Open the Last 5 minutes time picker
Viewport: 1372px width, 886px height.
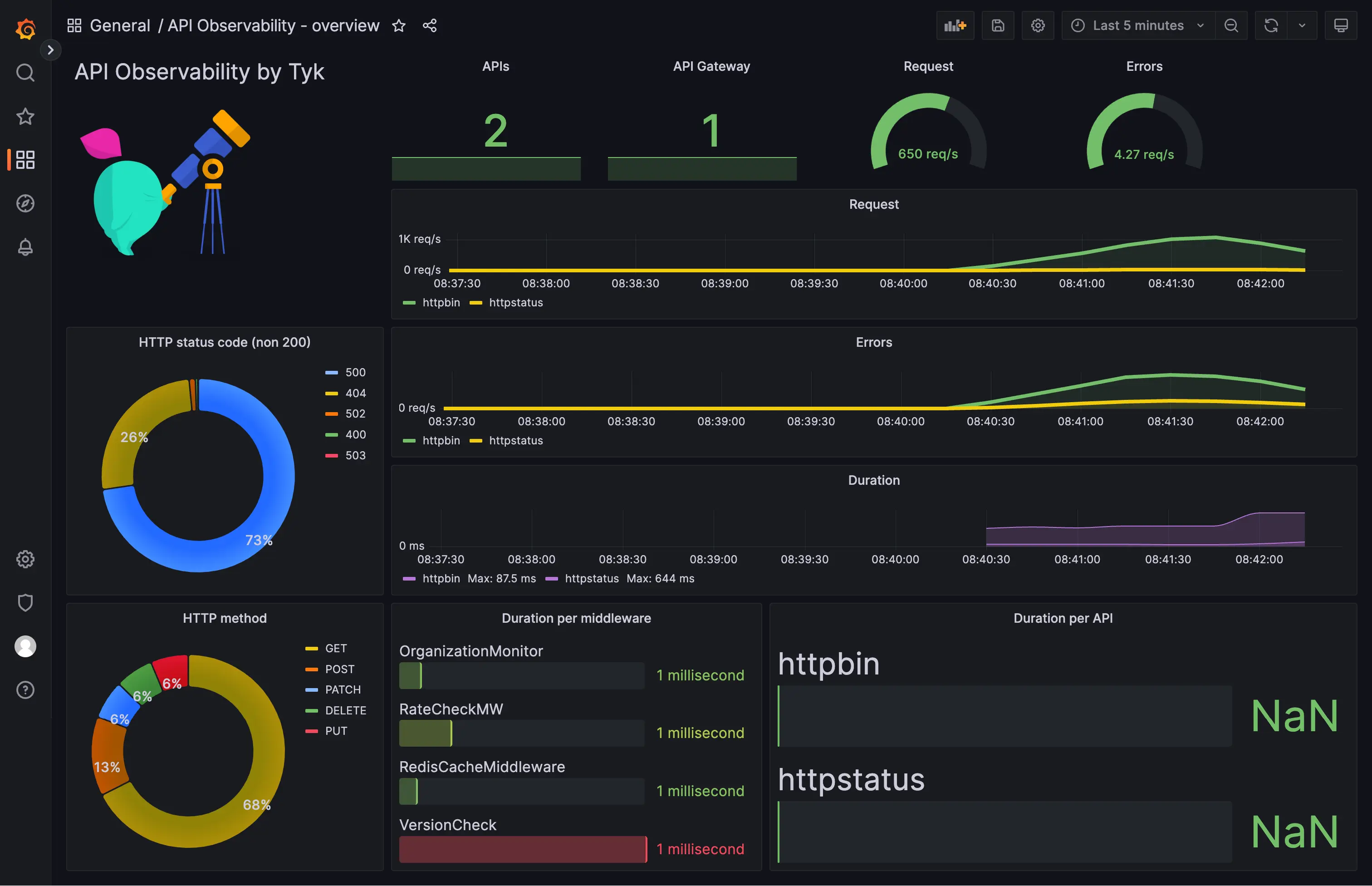(1137, 25)
